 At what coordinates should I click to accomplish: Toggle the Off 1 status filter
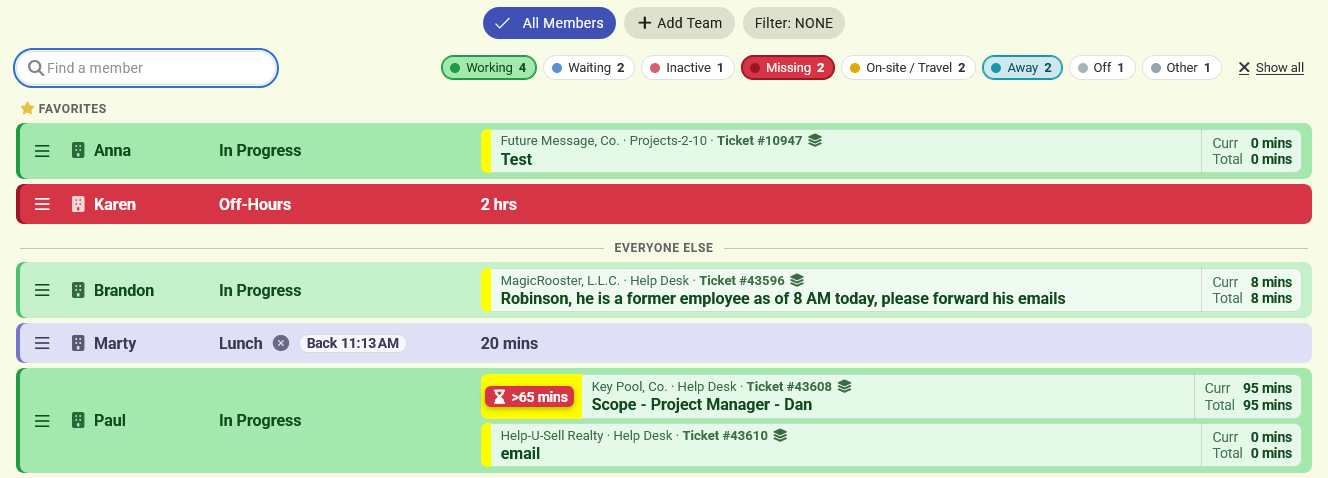(1102, 68)
